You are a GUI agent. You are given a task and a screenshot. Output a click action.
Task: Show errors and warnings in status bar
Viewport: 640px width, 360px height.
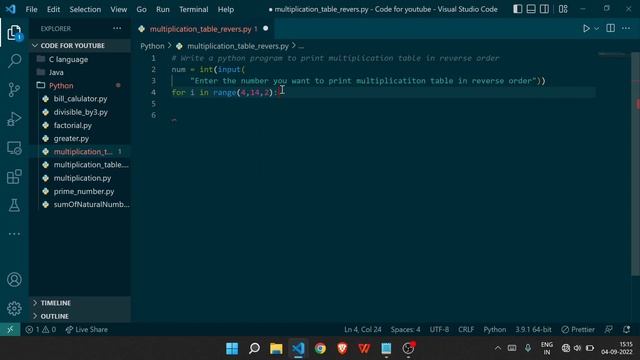click(x=40, y=329)
